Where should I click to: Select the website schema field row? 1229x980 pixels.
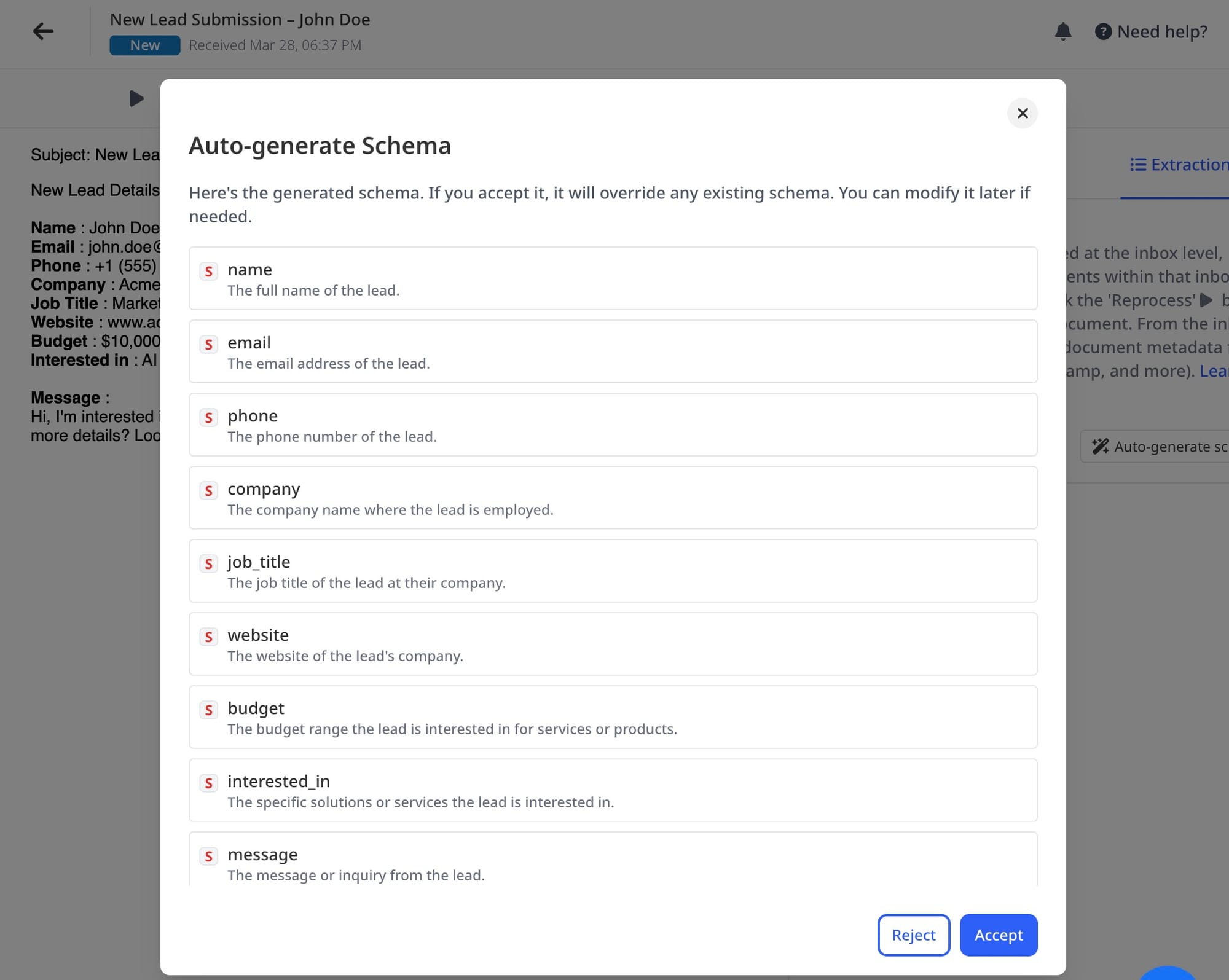click(x=613, y=644)
